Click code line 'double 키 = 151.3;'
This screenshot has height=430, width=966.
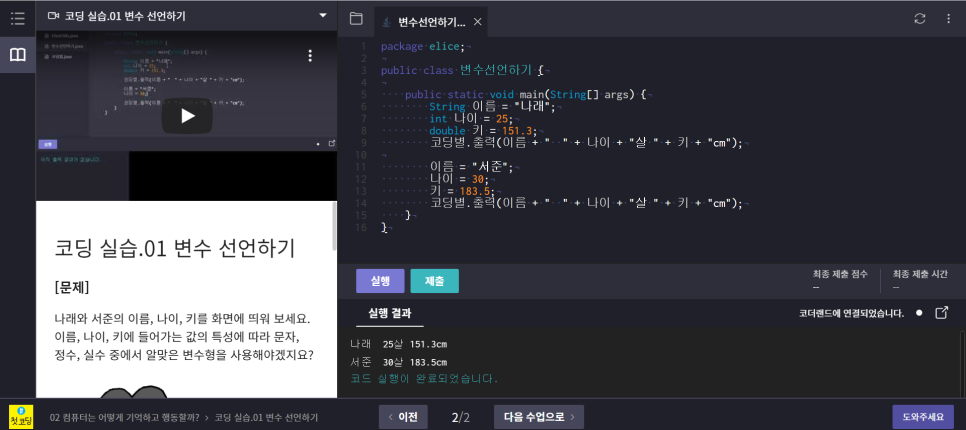coord(483,131)
